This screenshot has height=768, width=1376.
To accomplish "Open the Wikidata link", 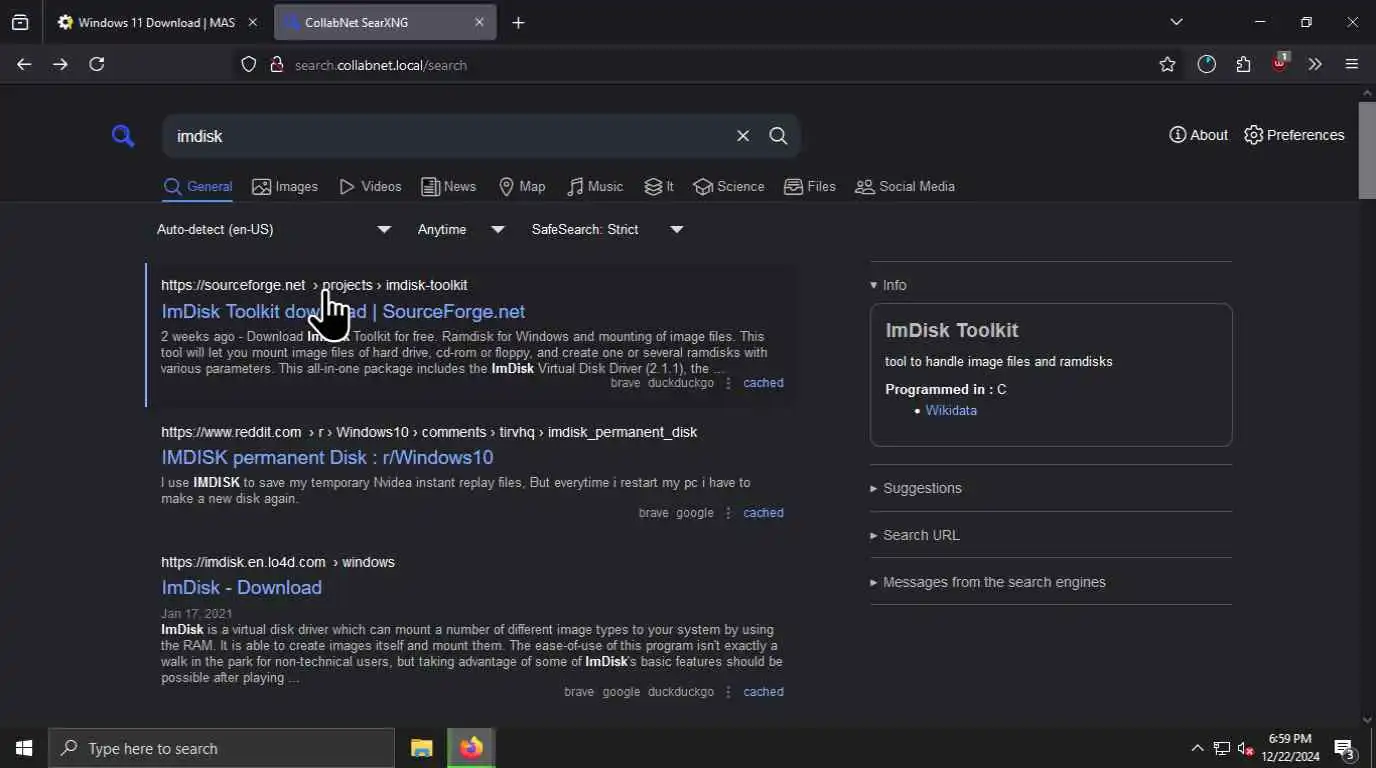I will (x=951, y=411).
